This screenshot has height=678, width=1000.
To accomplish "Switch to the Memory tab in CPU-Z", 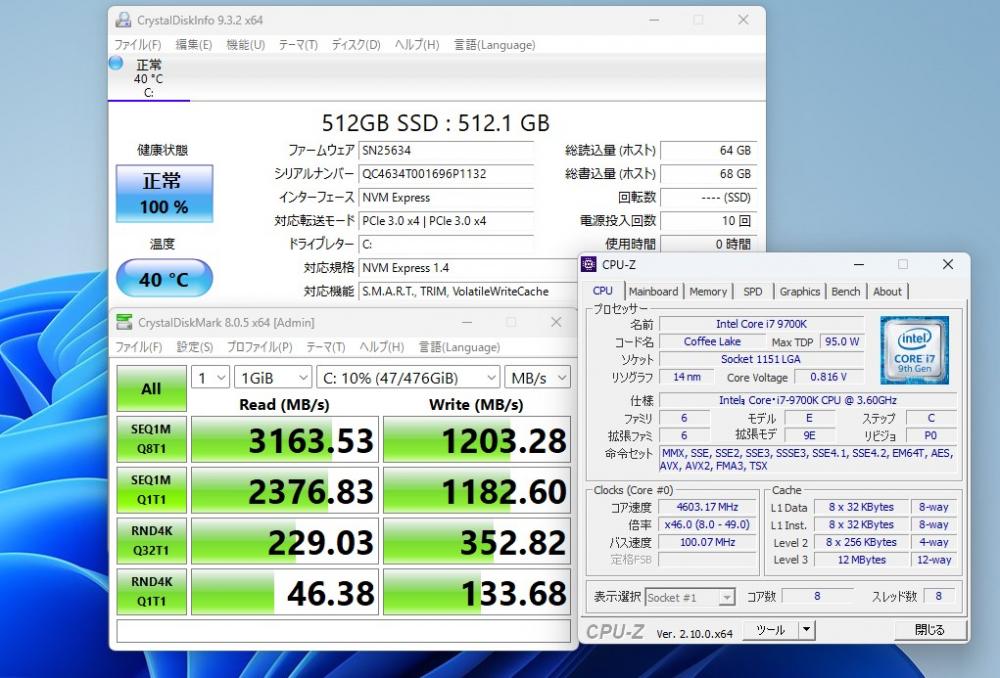I will (x=708, y=291).
